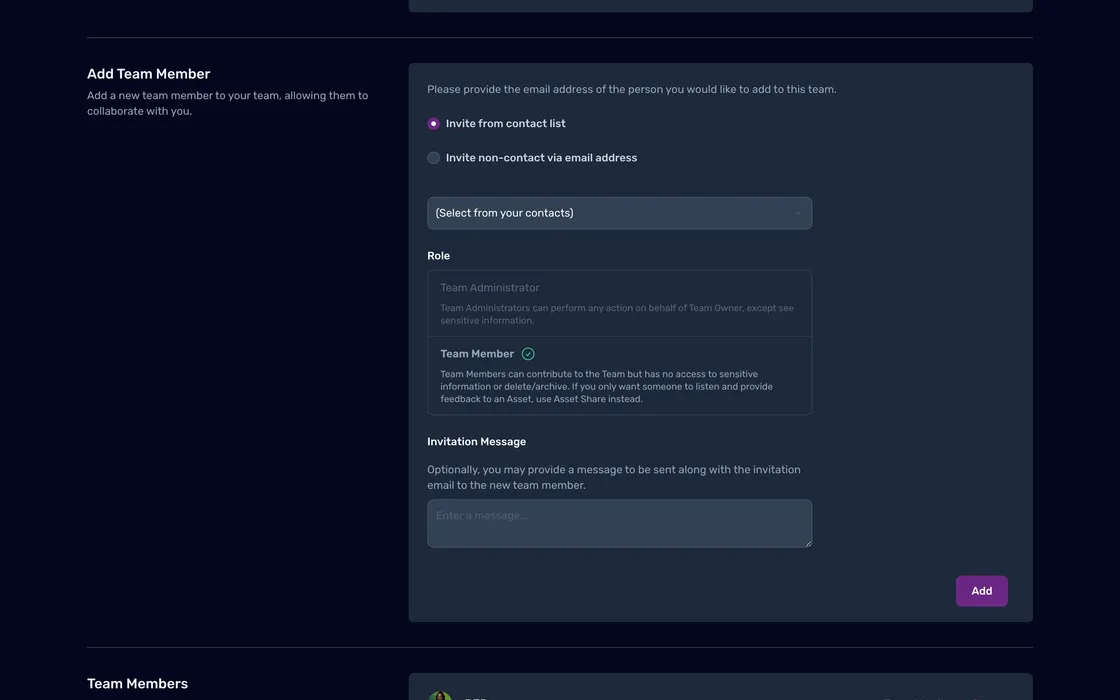Select the 'Invite from contact list' radio button
Screen dimensions: 1120x700
pos(433,124)
